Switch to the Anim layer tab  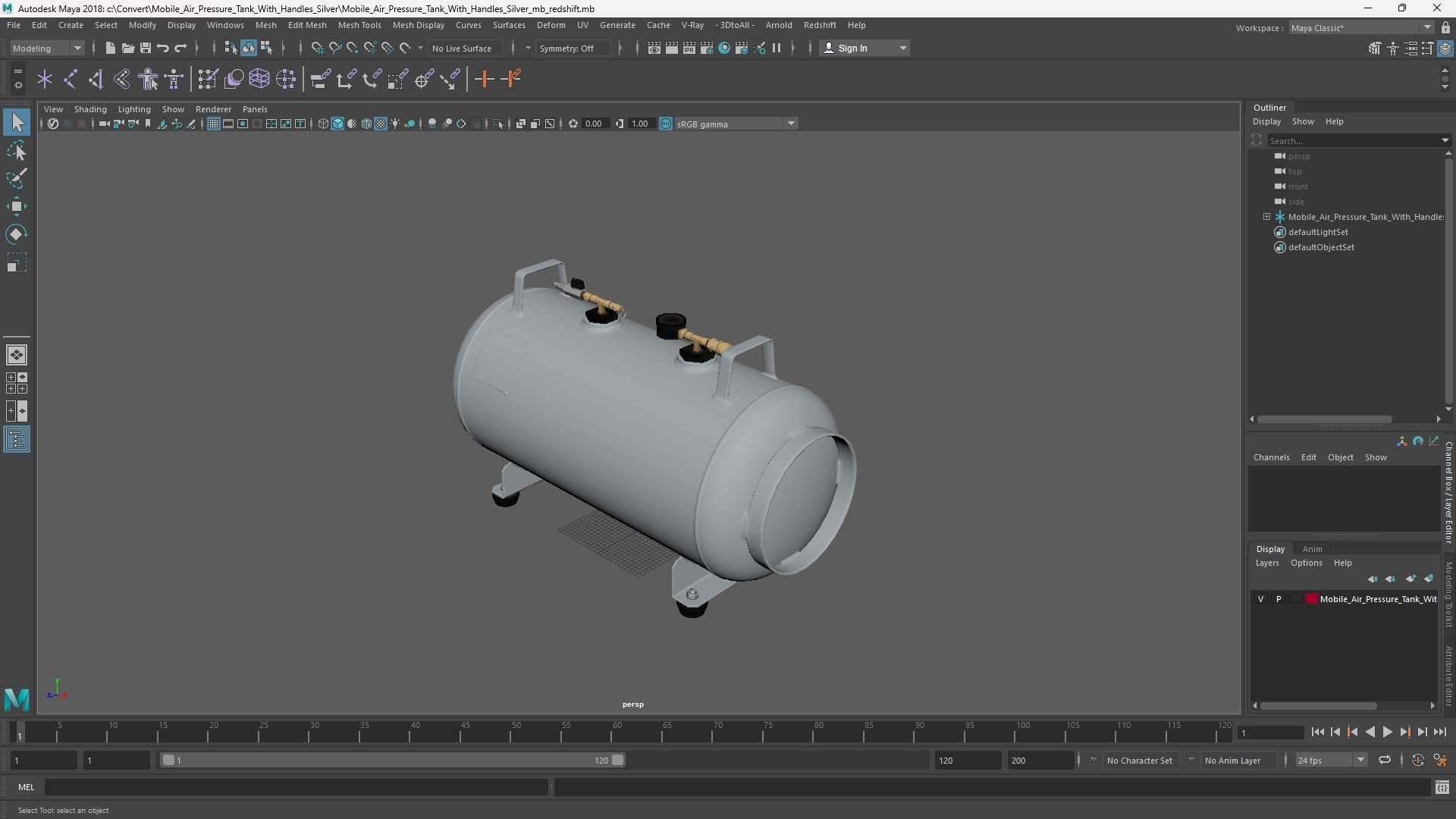pyautogui.click(x=1312, y=549)
